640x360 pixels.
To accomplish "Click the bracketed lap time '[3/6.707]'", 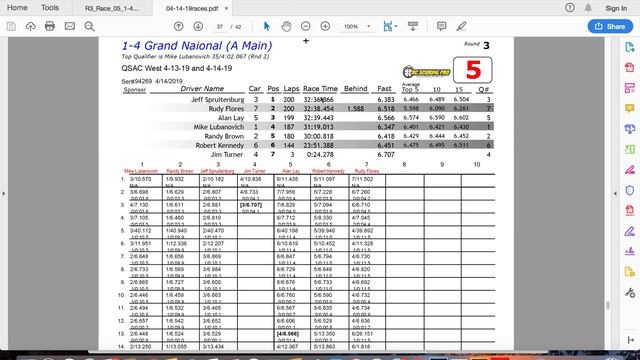I will pyautogui.click(x=251, y=205).
